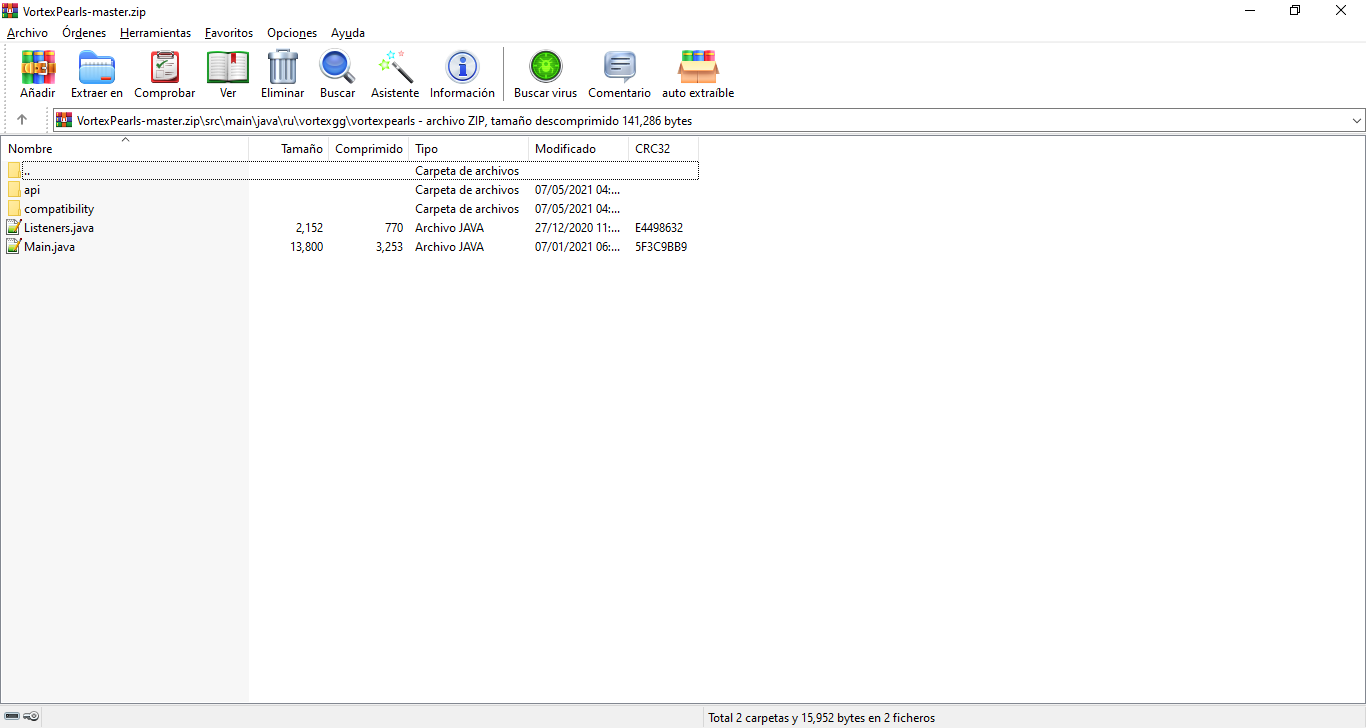Open the Archivo menu
The width and height of the screenshot is (1366, 728).
[x=27, y=33]
